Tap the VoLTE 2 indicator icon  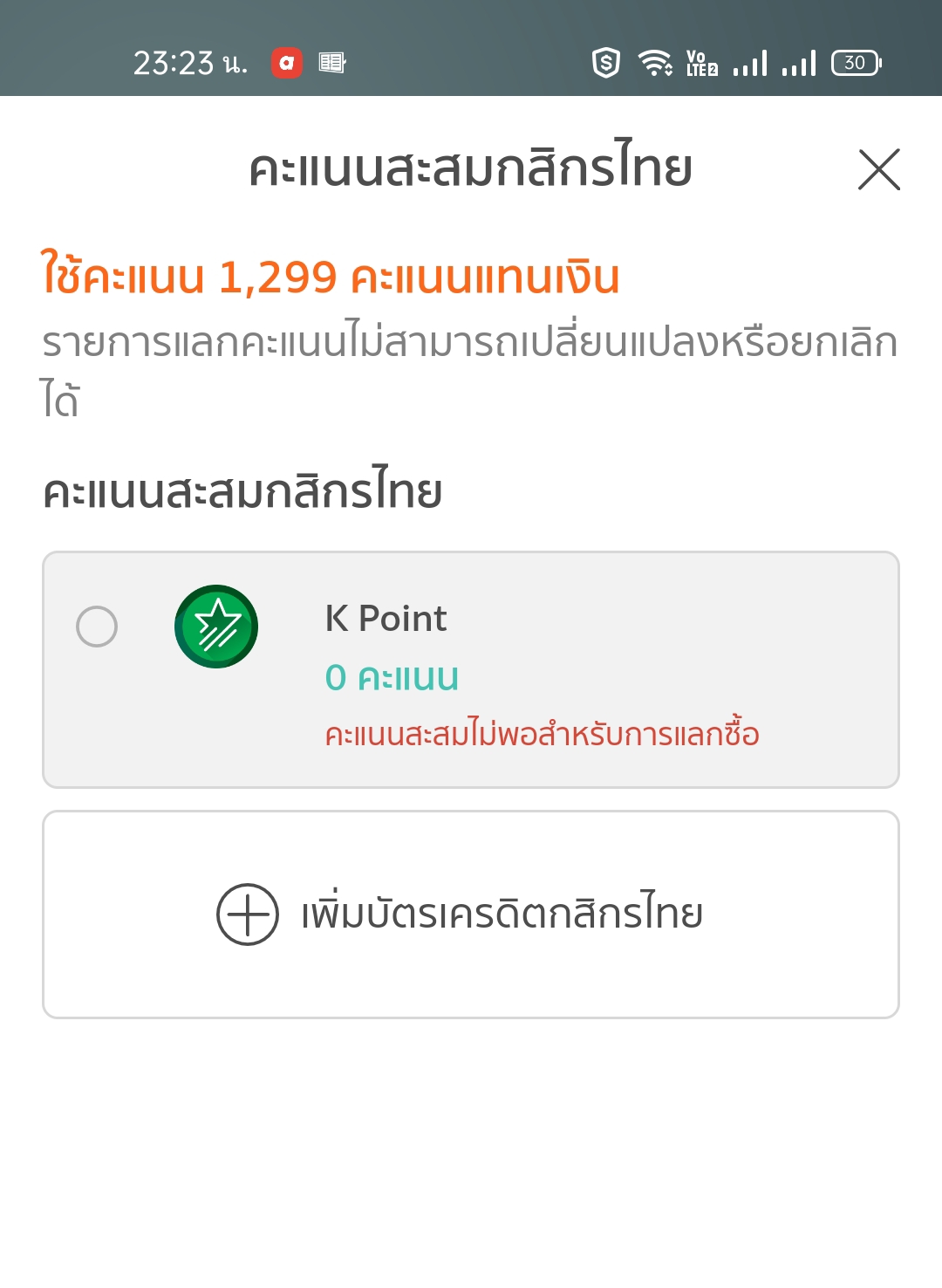point(702,63)
